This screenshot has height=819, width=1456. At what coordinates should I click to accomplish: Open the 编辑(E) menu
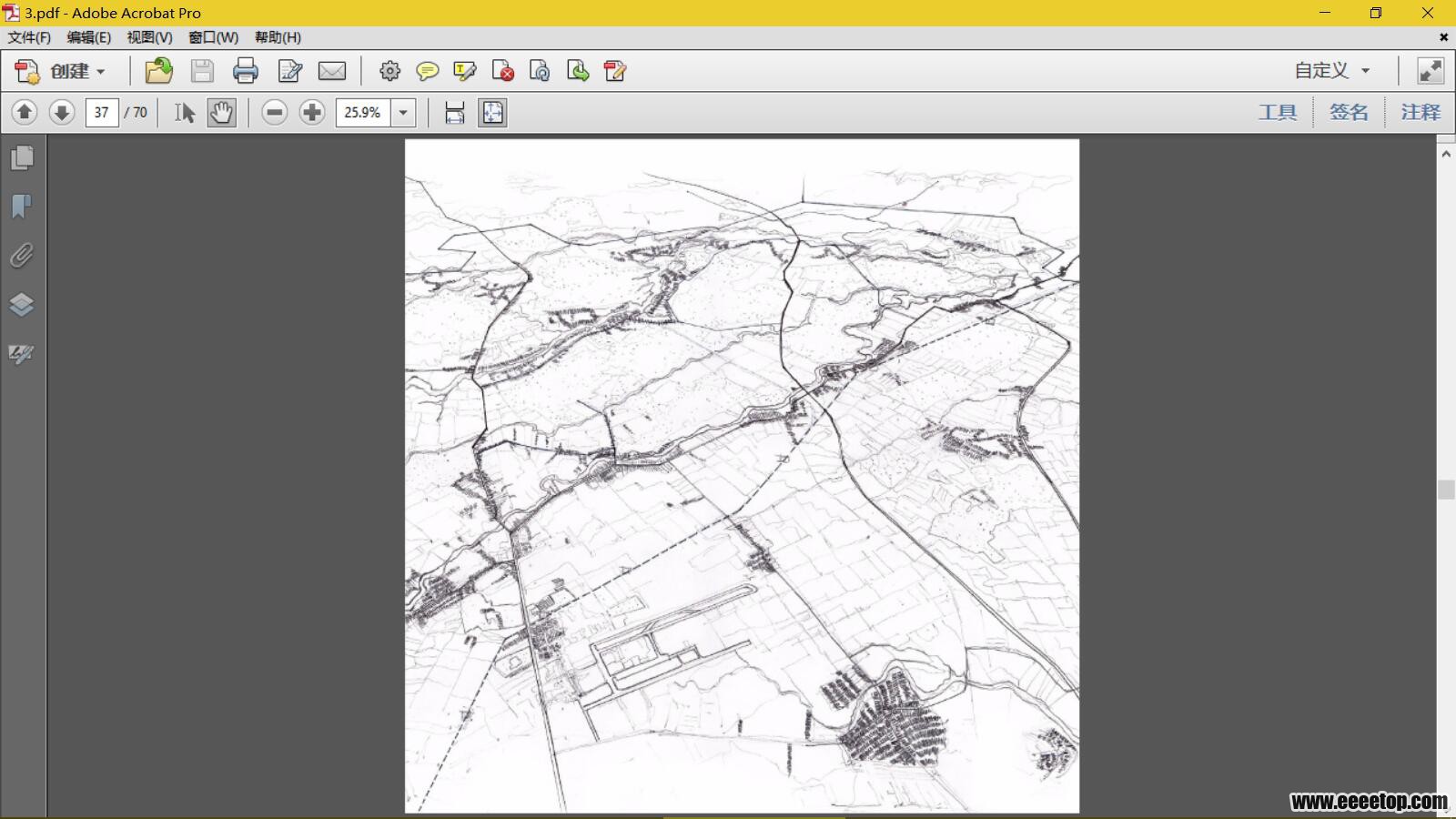88,37
